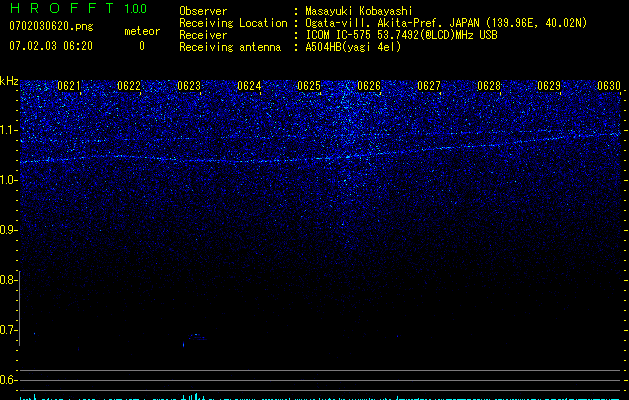Click the meteor label

[142, 31]
